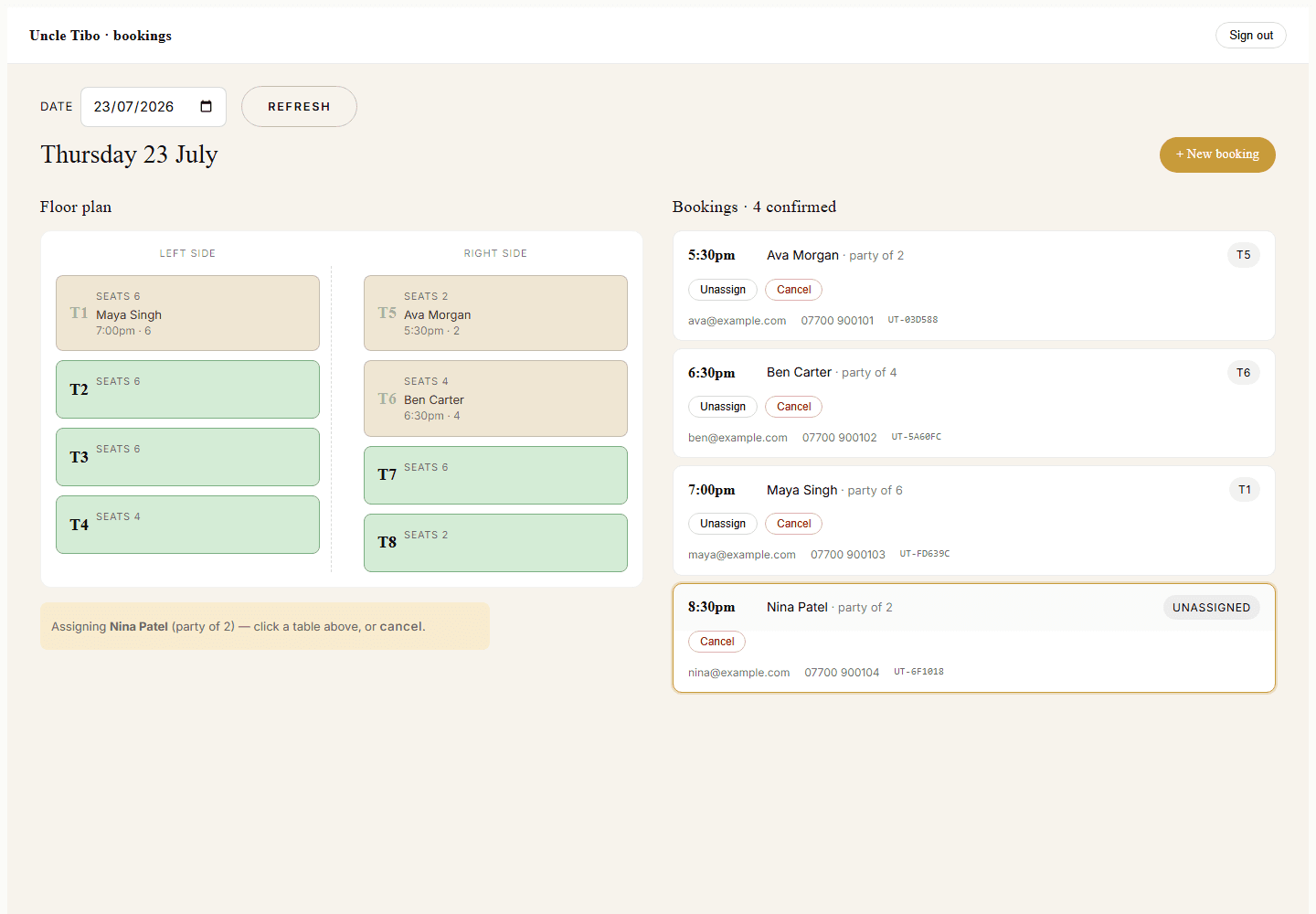
Task: Select free table T3 on the floor plan
Action: [187, 457]
